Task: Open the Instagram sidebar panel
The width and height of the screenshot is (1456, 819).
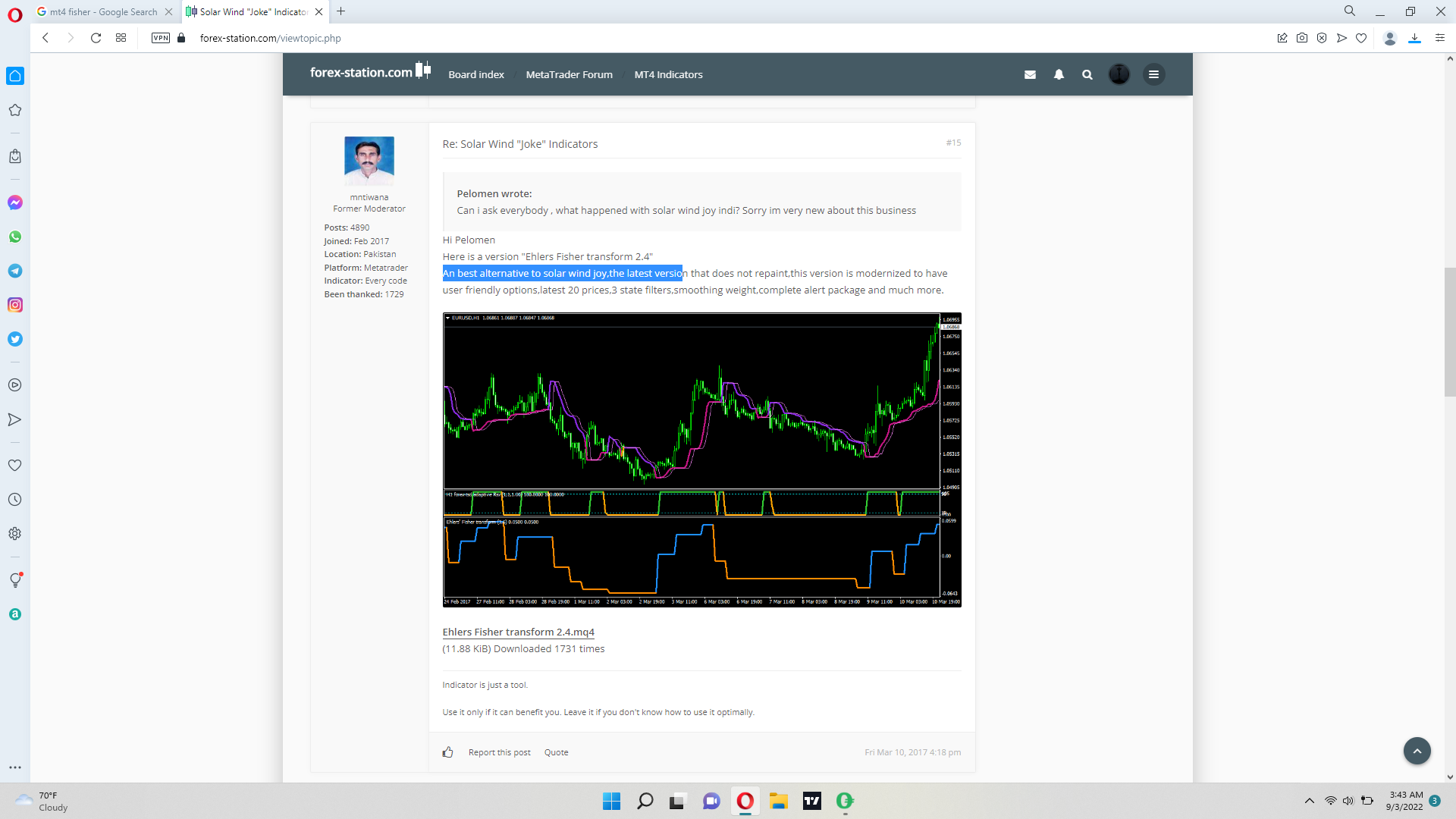Action: pyautogui.click(x=14, y=305)
